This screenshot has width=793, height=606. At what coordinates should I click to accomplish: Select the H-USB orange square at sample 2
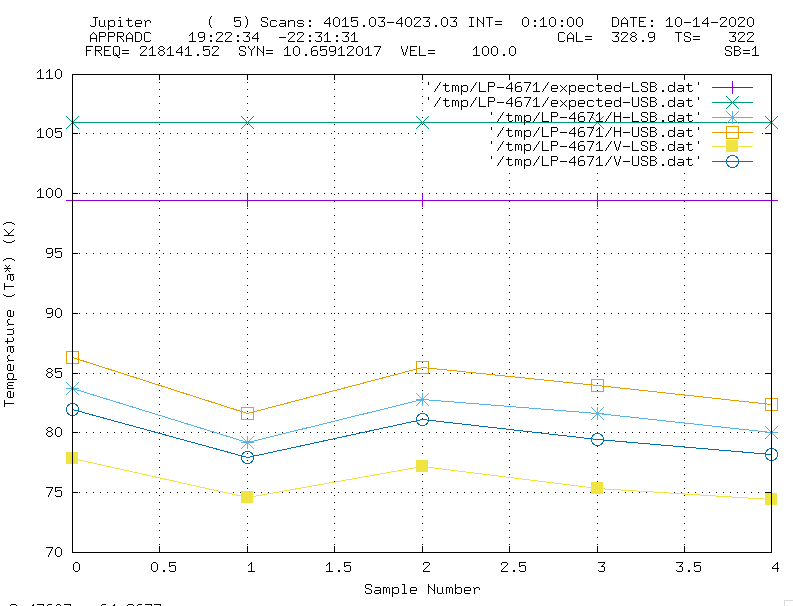[x=422, y=367]
